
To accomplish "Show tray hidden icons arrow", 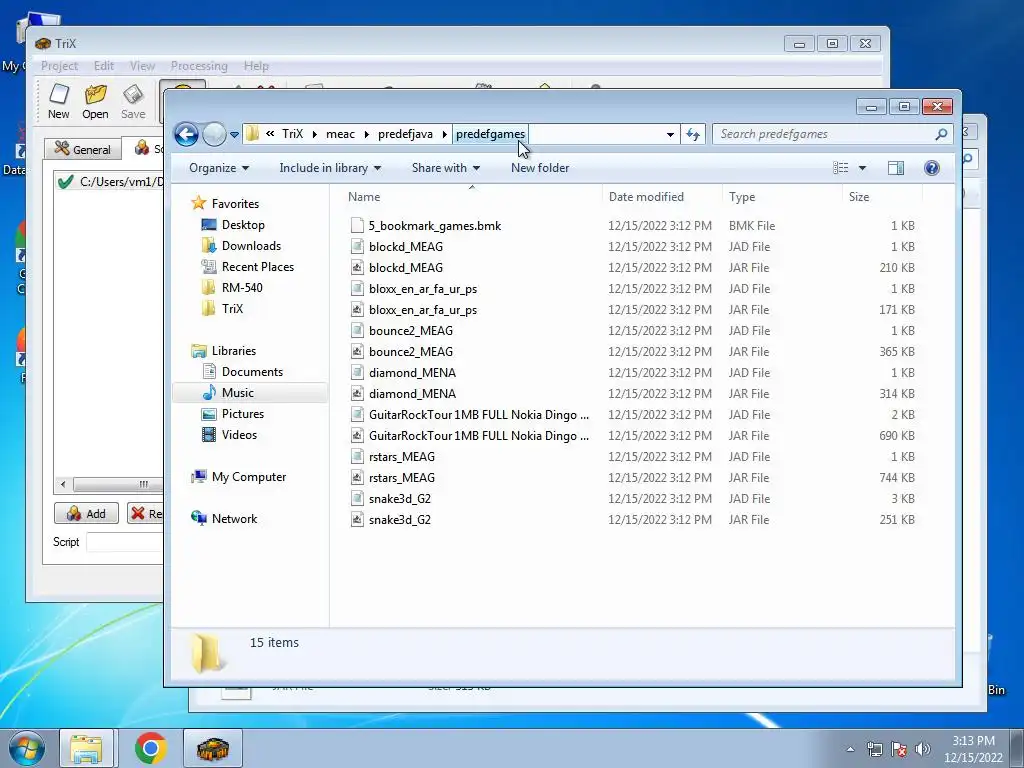I will coord(850,749).
